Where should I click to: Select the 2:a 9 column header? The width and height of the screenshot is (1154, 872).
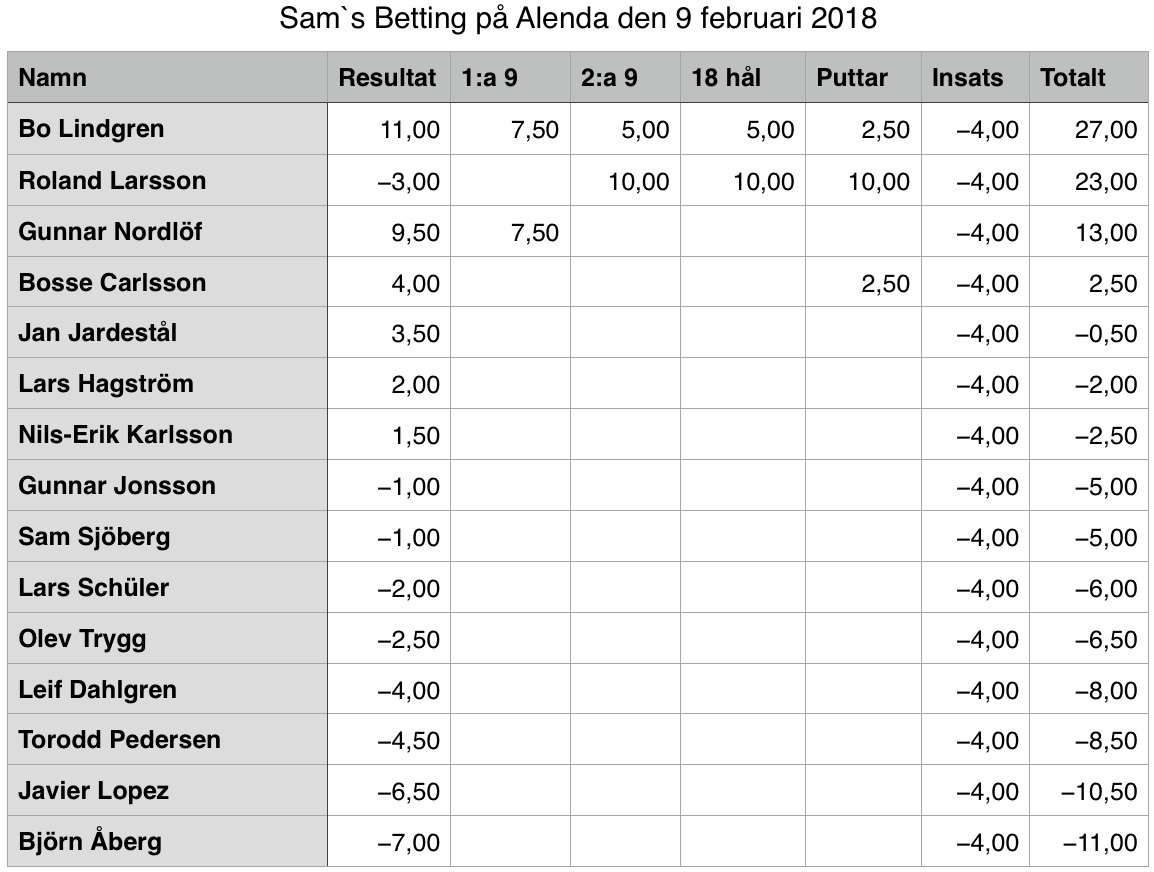[625, 77]
